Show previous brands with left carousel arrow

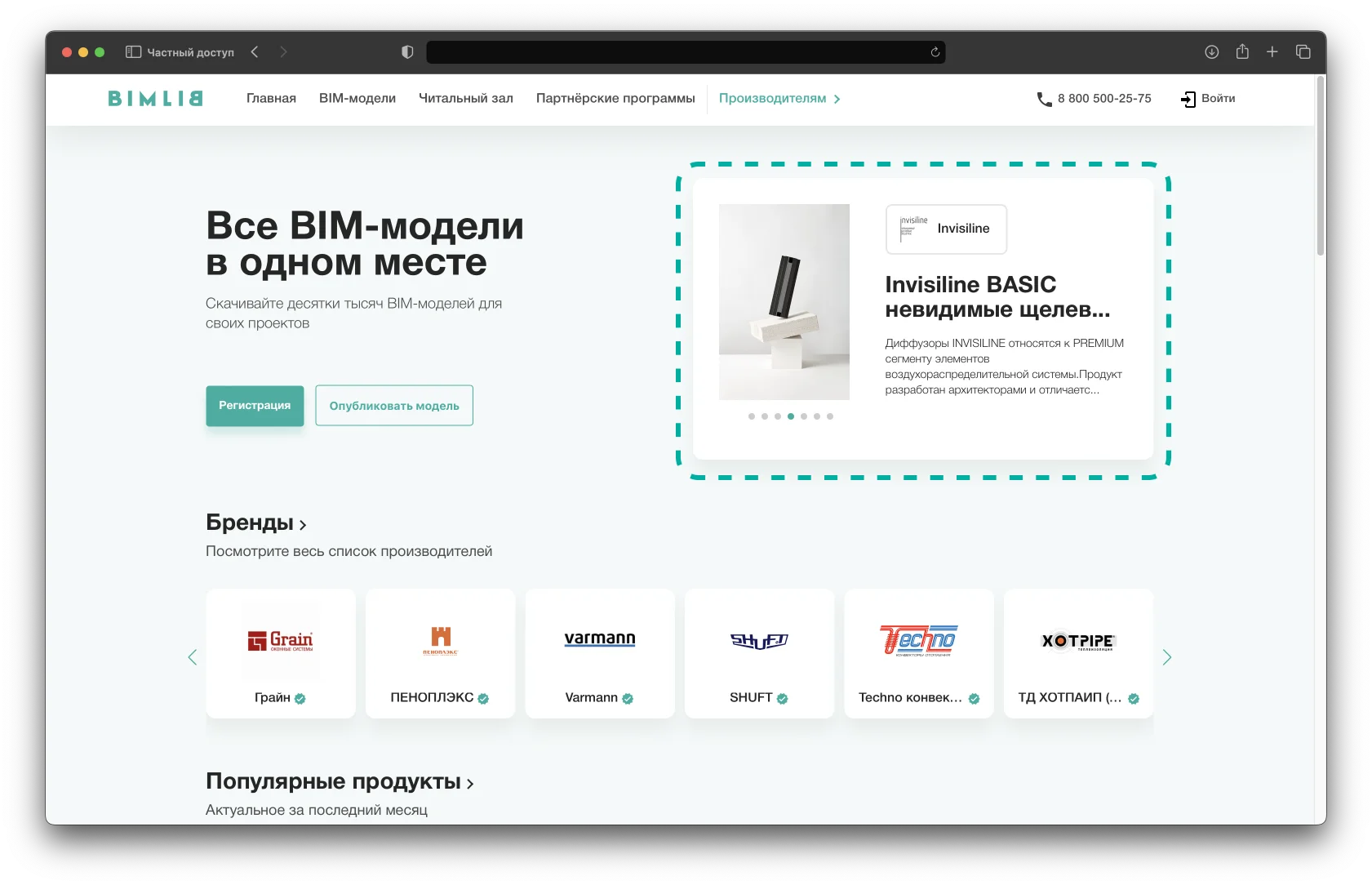coord(193,657)
